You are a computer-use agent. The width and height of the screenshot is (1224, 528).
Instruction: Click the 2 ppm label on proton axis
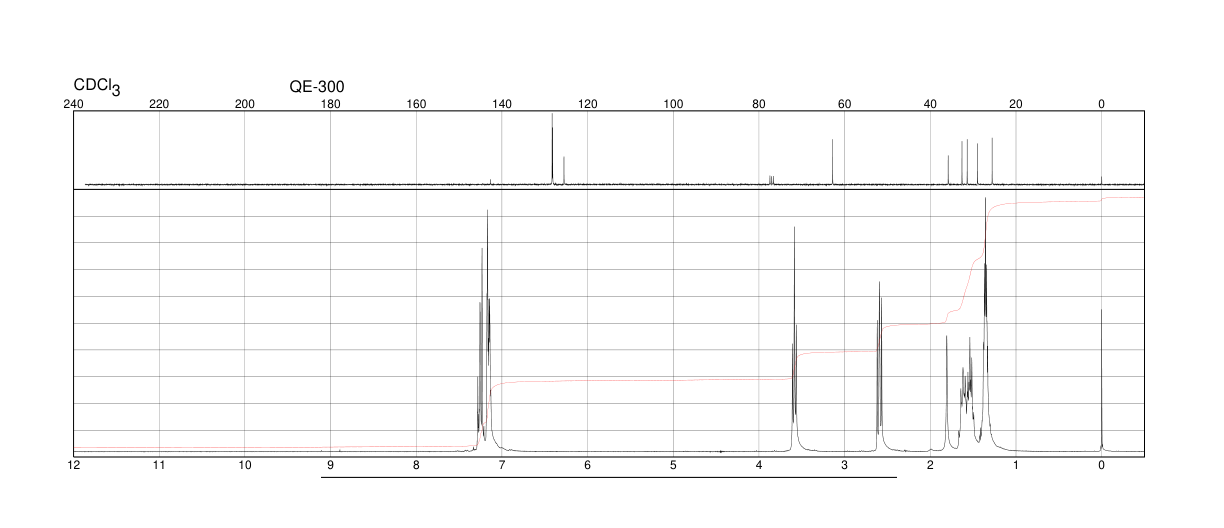930,466
